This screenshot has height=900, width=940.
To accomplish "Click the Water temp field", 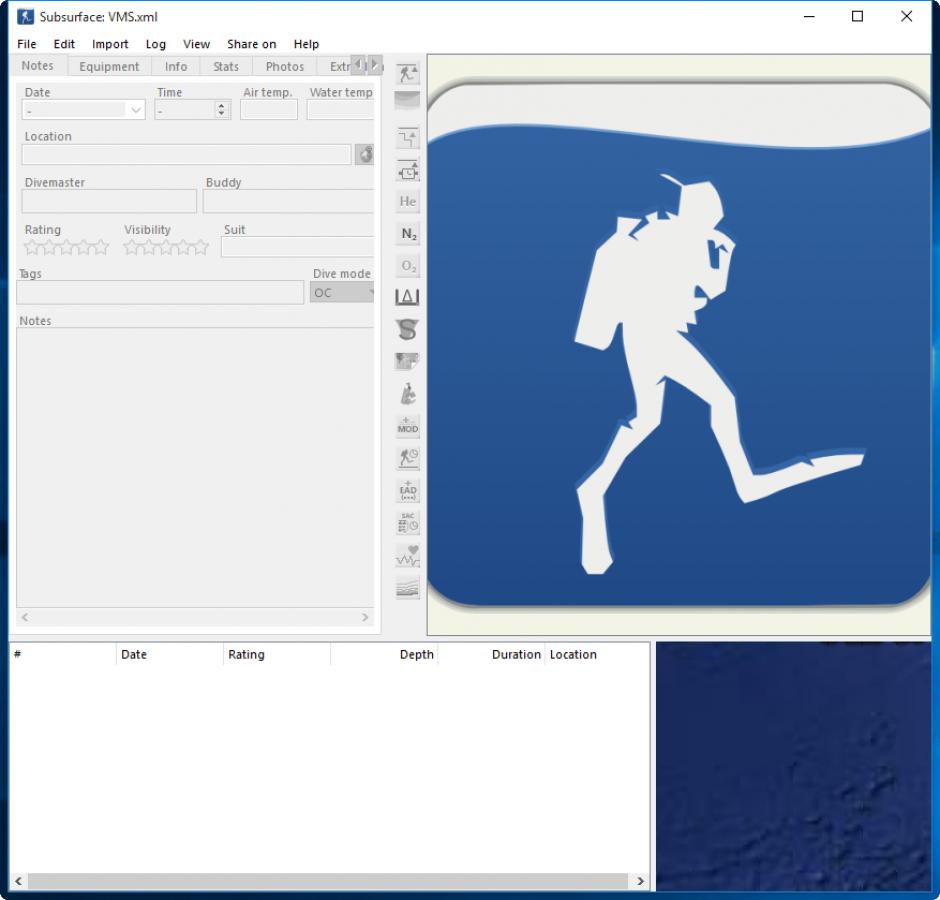I will 341,110.
